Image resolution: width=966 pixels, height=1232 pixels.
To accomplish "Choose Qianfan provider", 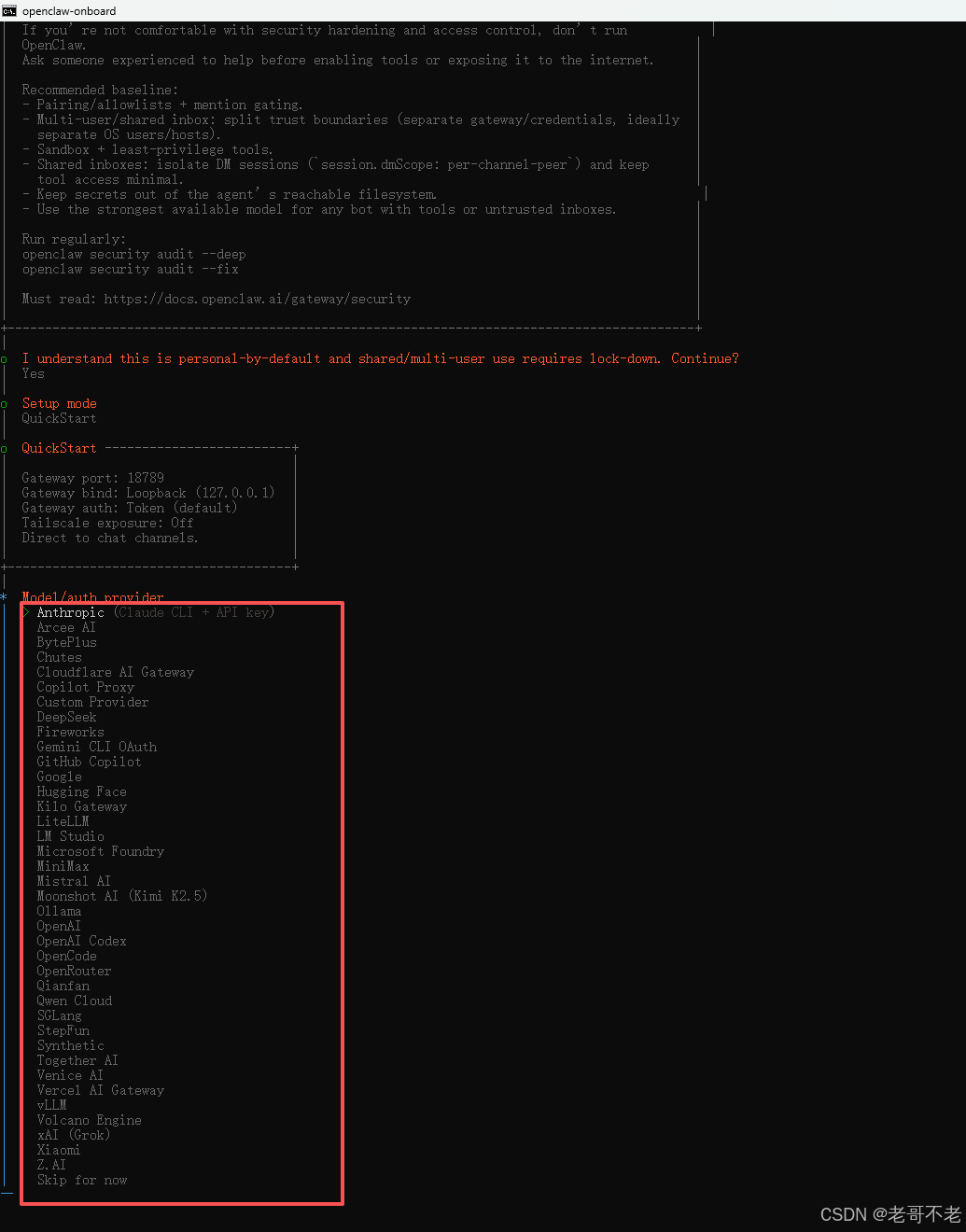I will coord(63,986).
